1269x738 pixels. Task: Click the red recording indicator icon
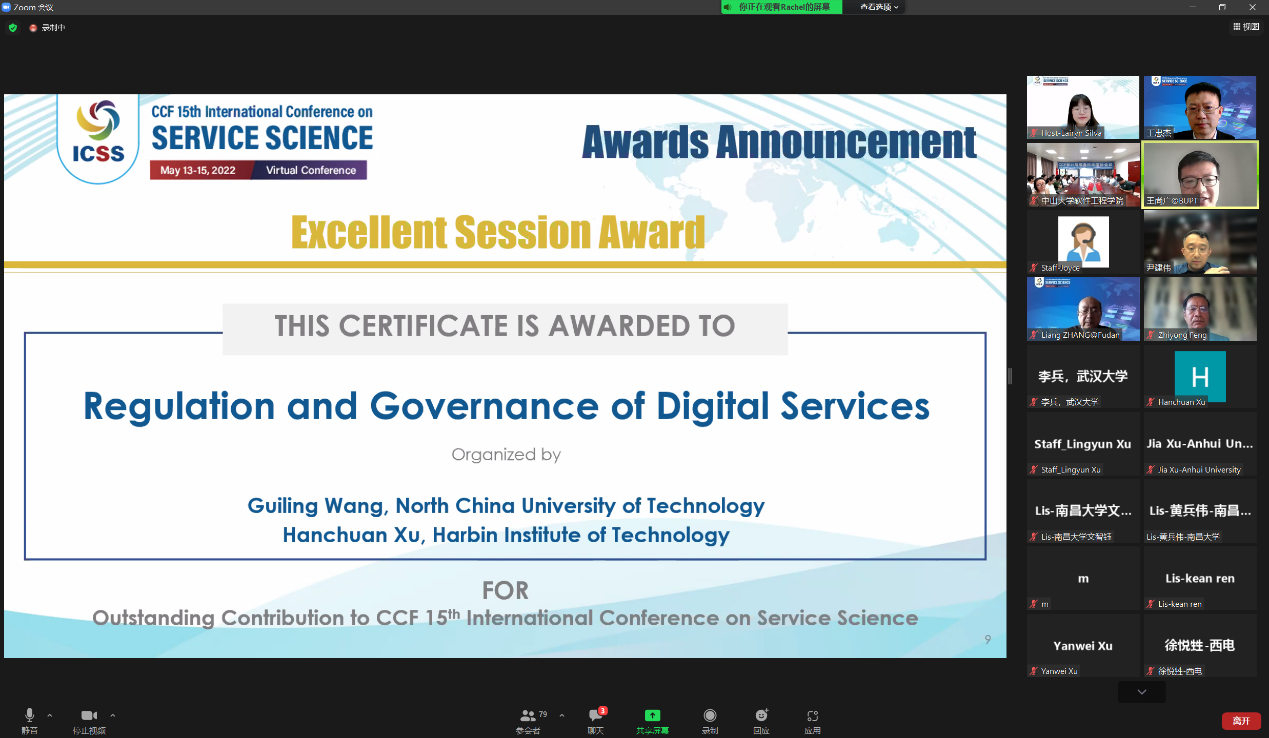click(33, 28)
